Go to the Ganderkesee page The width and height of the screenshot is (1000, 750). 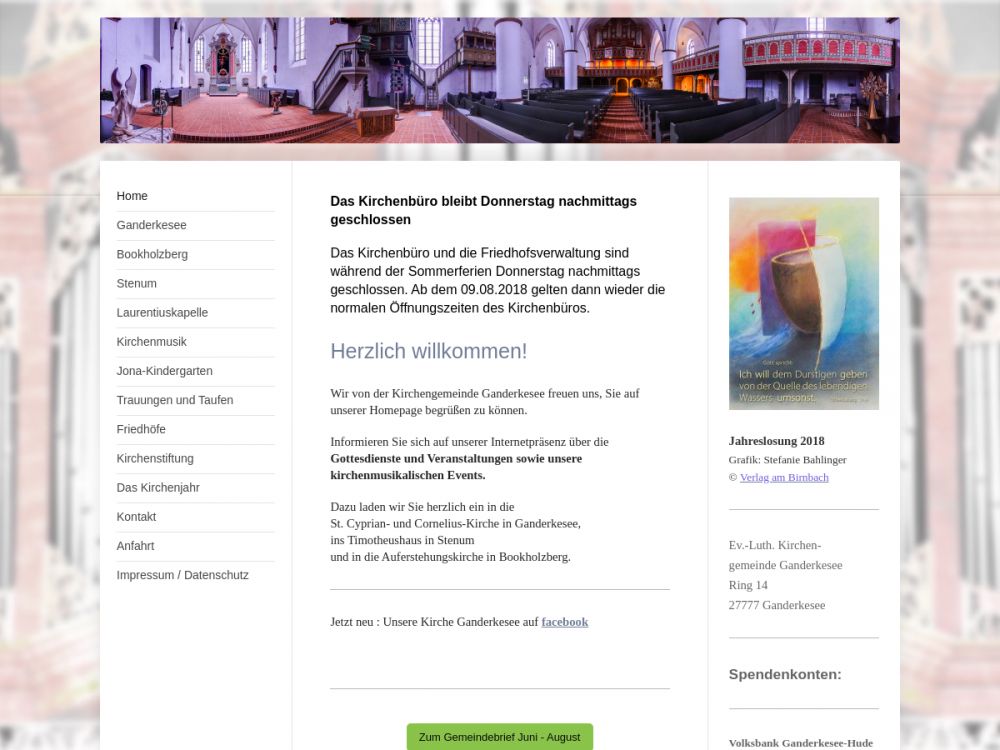[x=151, y=225]
